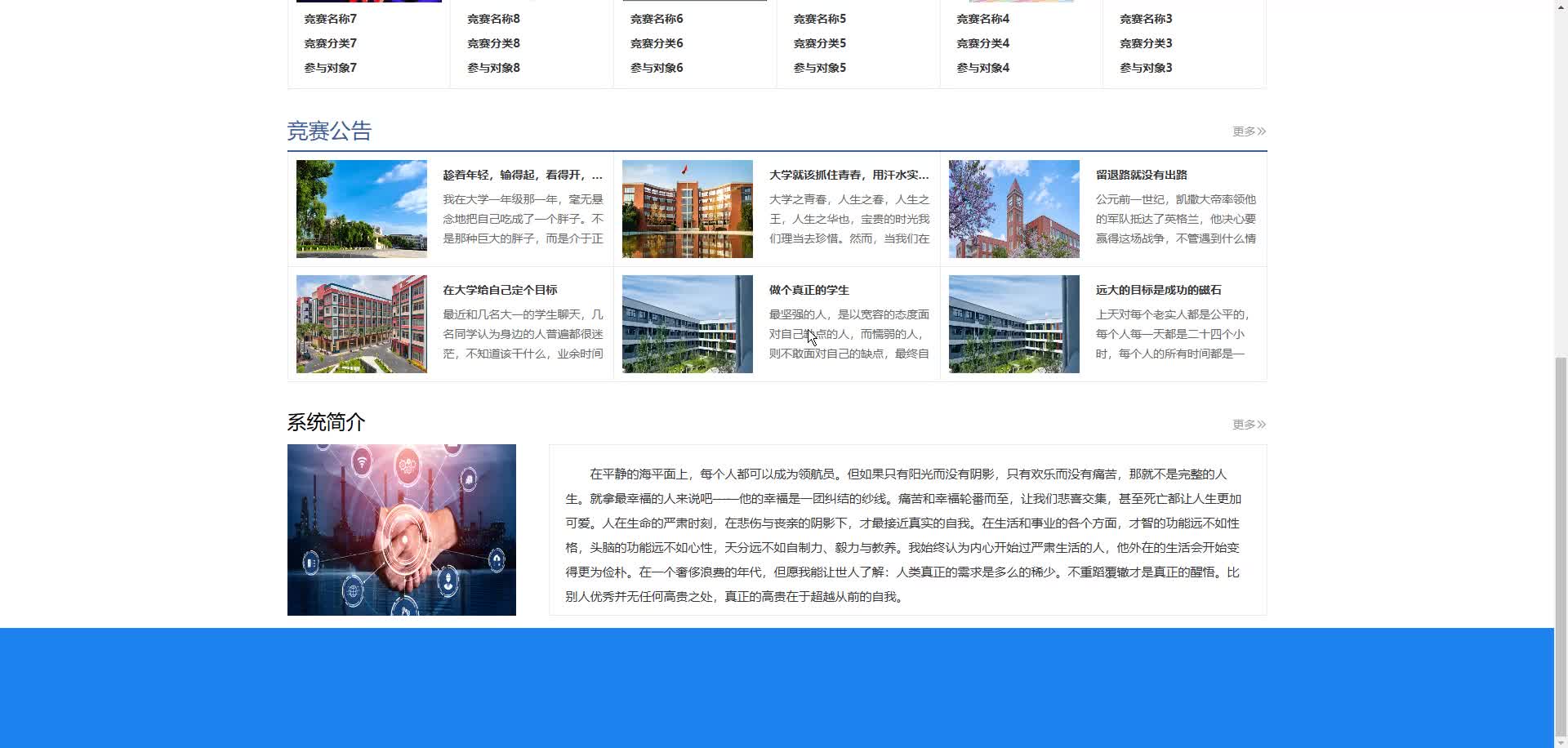1568x748 pixels.
Task: Click thumbnail of 做个真正的学生
Action: coord(688,324)
